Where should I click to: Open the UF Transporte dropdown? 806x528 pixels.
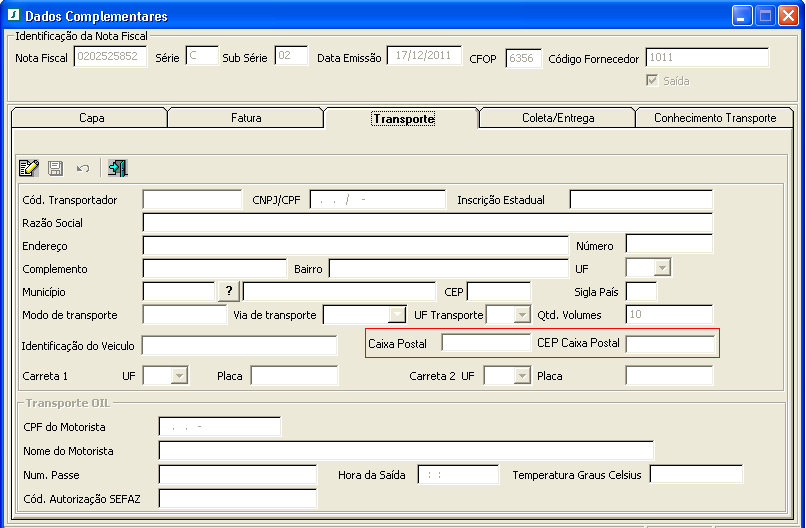(x=521, y=315)
